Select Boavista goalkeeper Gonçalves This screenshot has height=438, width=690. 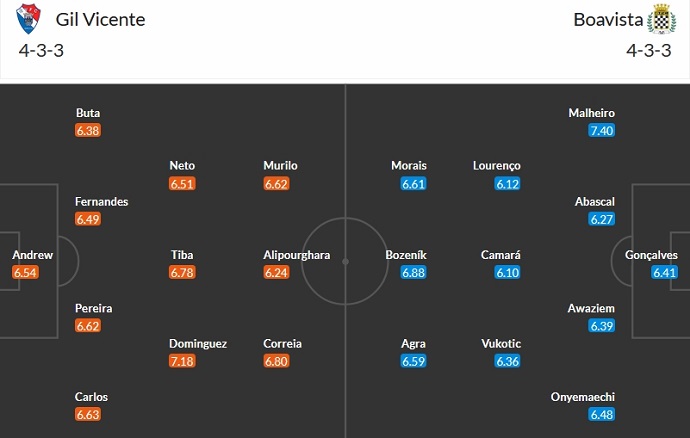(x=657, y=255)
